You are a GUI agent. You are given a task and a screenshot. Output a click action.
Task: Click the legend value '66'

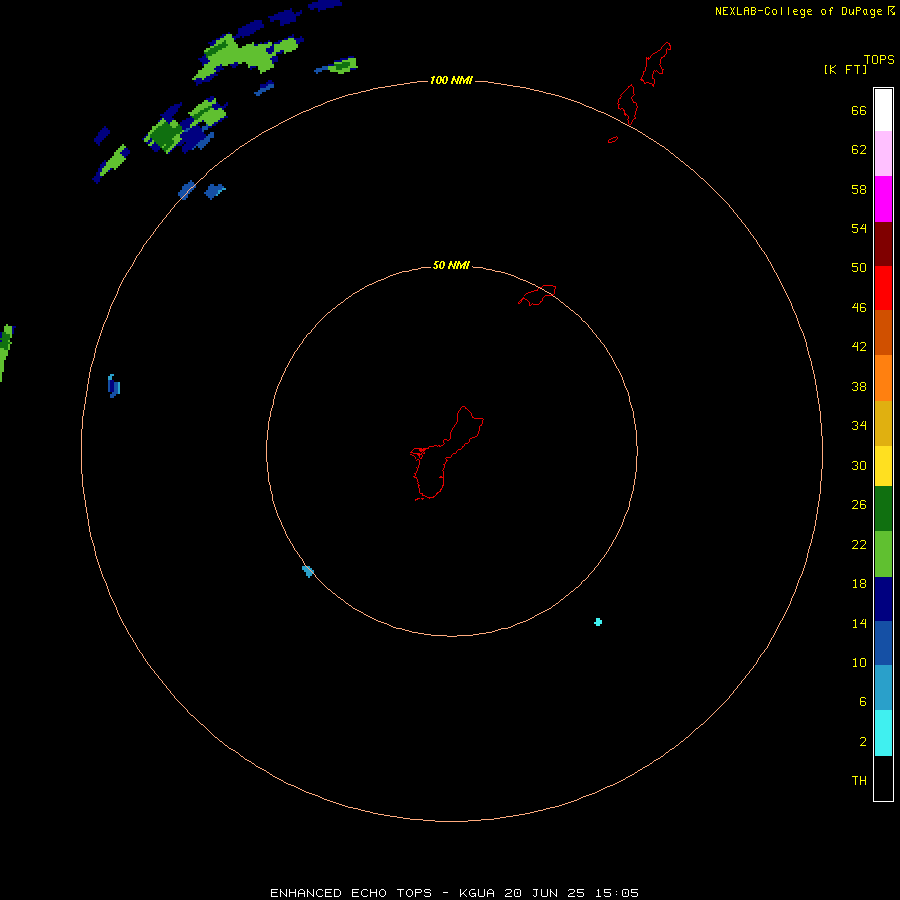[859, 110]
